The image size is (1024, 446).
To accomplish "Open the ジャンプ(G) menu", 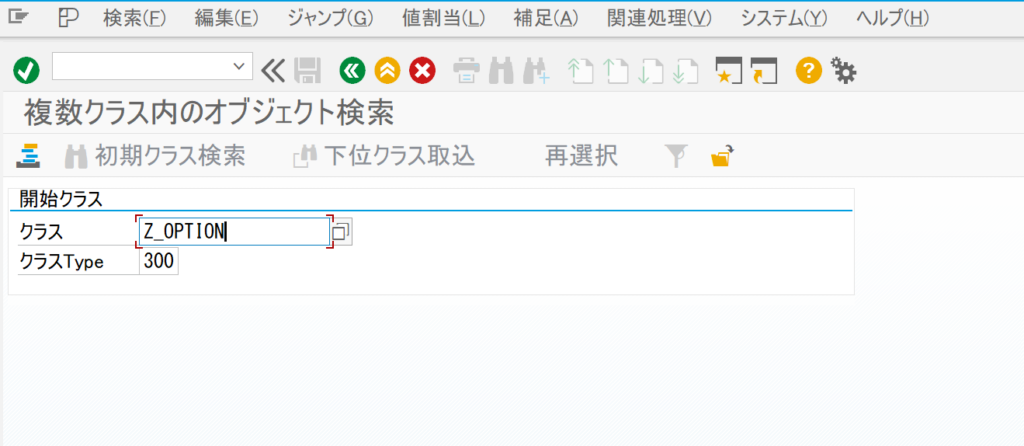I will (x=330, y=18).
